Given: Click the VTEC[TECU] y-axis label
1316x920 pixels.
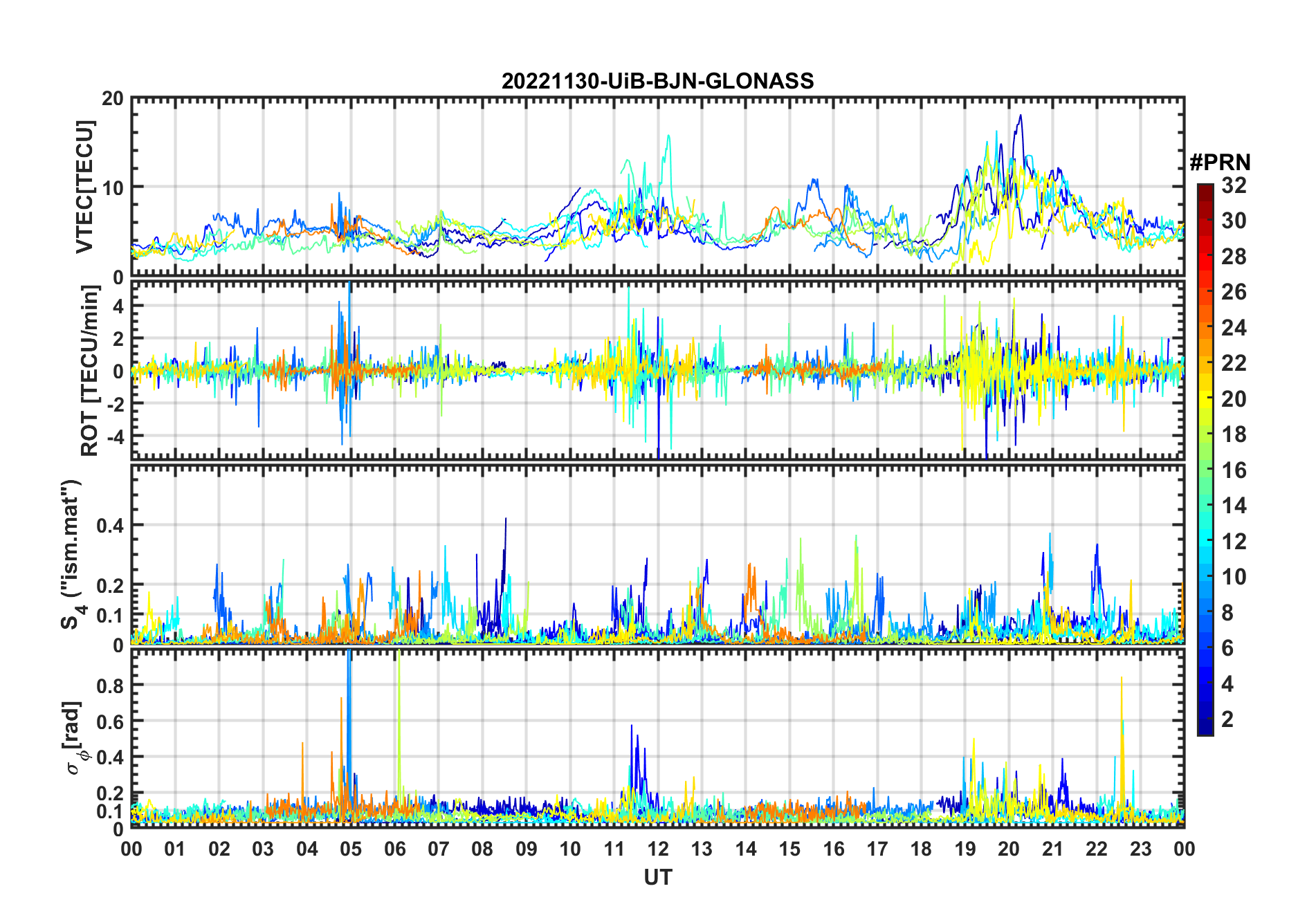Looking at the screenshot, I should [x=84, y=187].
